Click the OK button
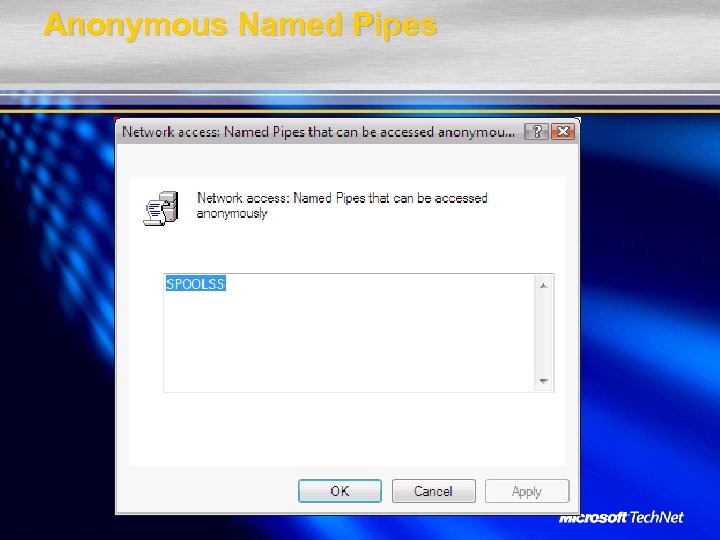Image resolution: width=720 pixels, height=540 pixels. tap(340, 491)
